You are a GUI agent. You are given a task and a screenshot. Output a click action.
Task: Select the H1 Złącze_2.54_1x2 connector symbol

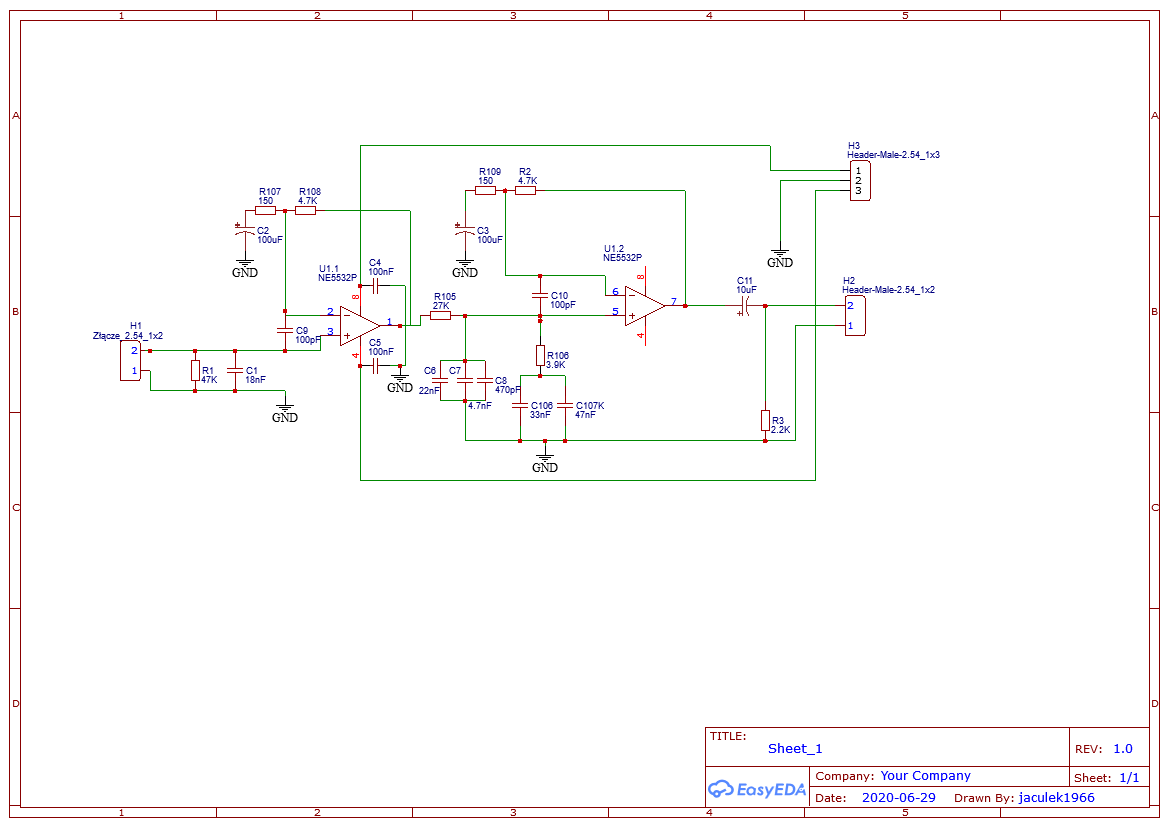131,360
